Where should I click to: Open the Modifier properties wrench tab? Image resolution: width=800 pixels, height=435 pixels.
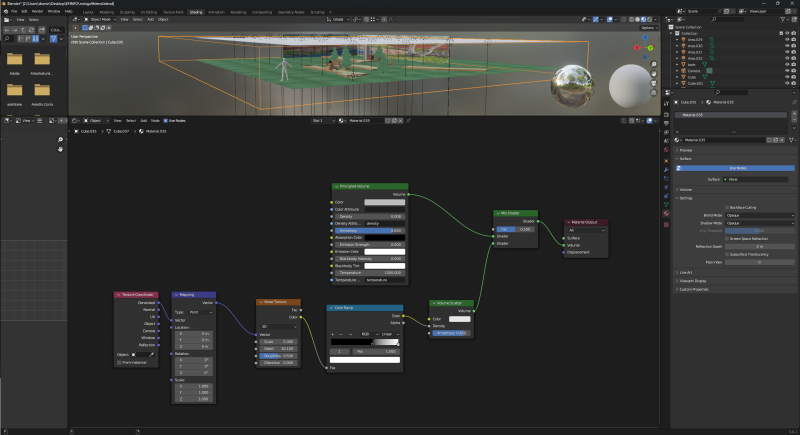tap(666, 170)
